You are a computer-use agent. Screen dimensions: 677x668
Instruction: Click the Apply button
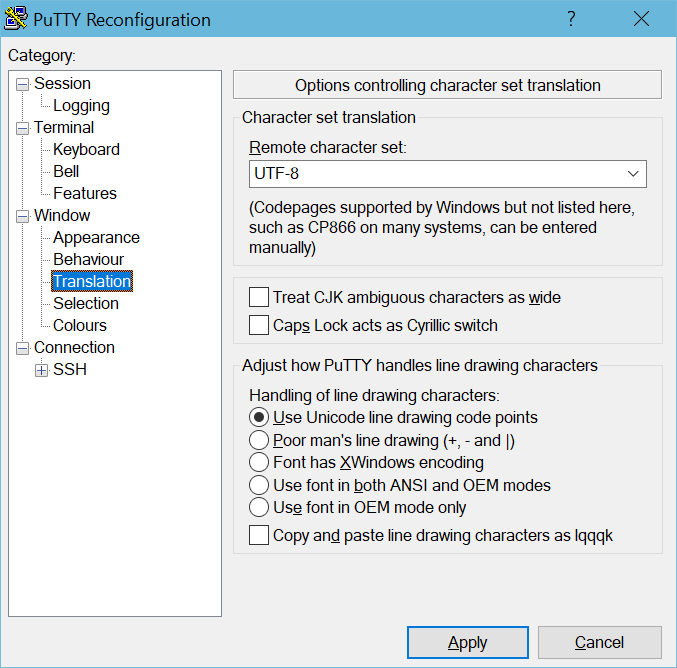(x=468, y=643)
